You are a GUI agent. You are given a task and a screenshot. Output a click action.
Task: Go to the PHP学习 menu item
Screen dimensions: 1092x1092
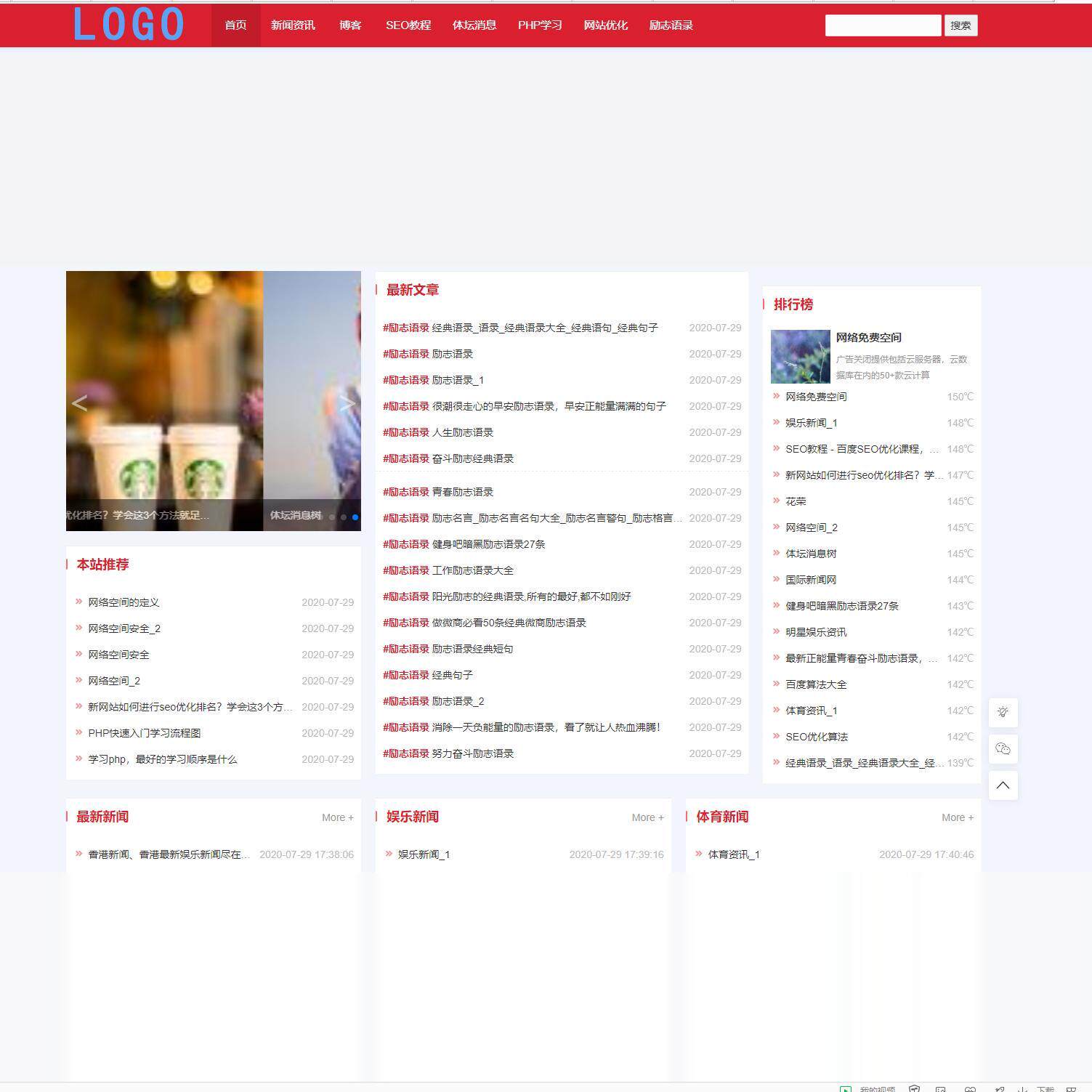coord(540,25)
